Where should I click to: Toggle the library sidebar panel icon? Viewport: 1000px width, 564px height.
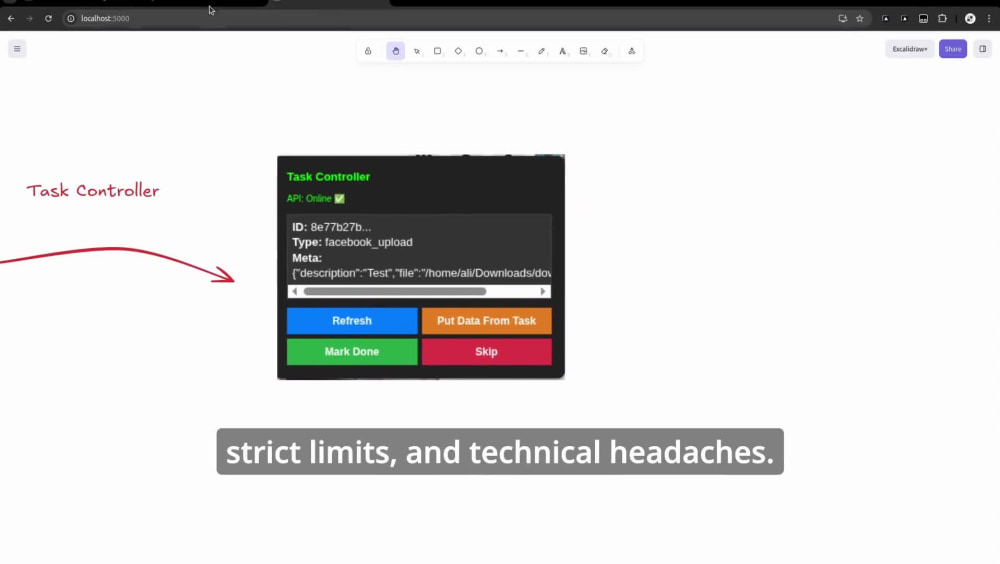click(x=983, y=49)
